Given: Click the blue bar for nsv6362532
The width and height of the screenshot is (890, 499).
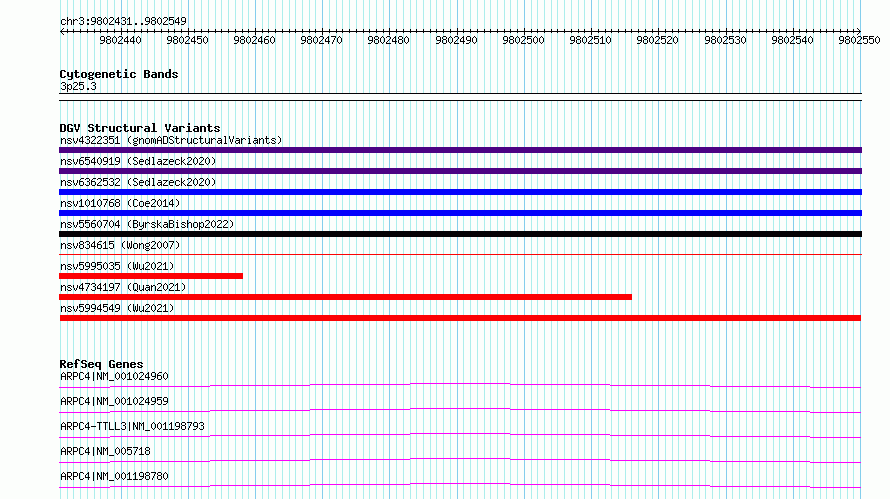Looking at the screenshot, I should click(460, 192).
